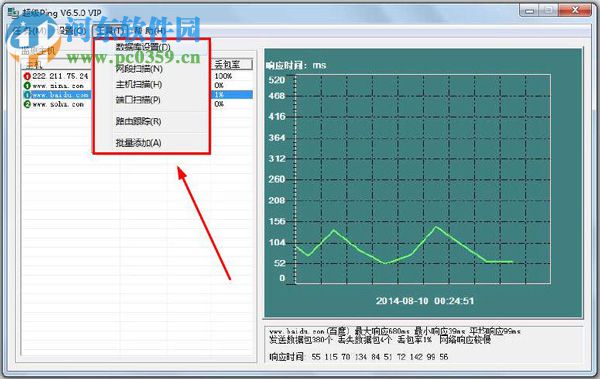The image size is (600, 379).
Task: Click status icon of www.baidu.com row
Action: tap(27, 95)
